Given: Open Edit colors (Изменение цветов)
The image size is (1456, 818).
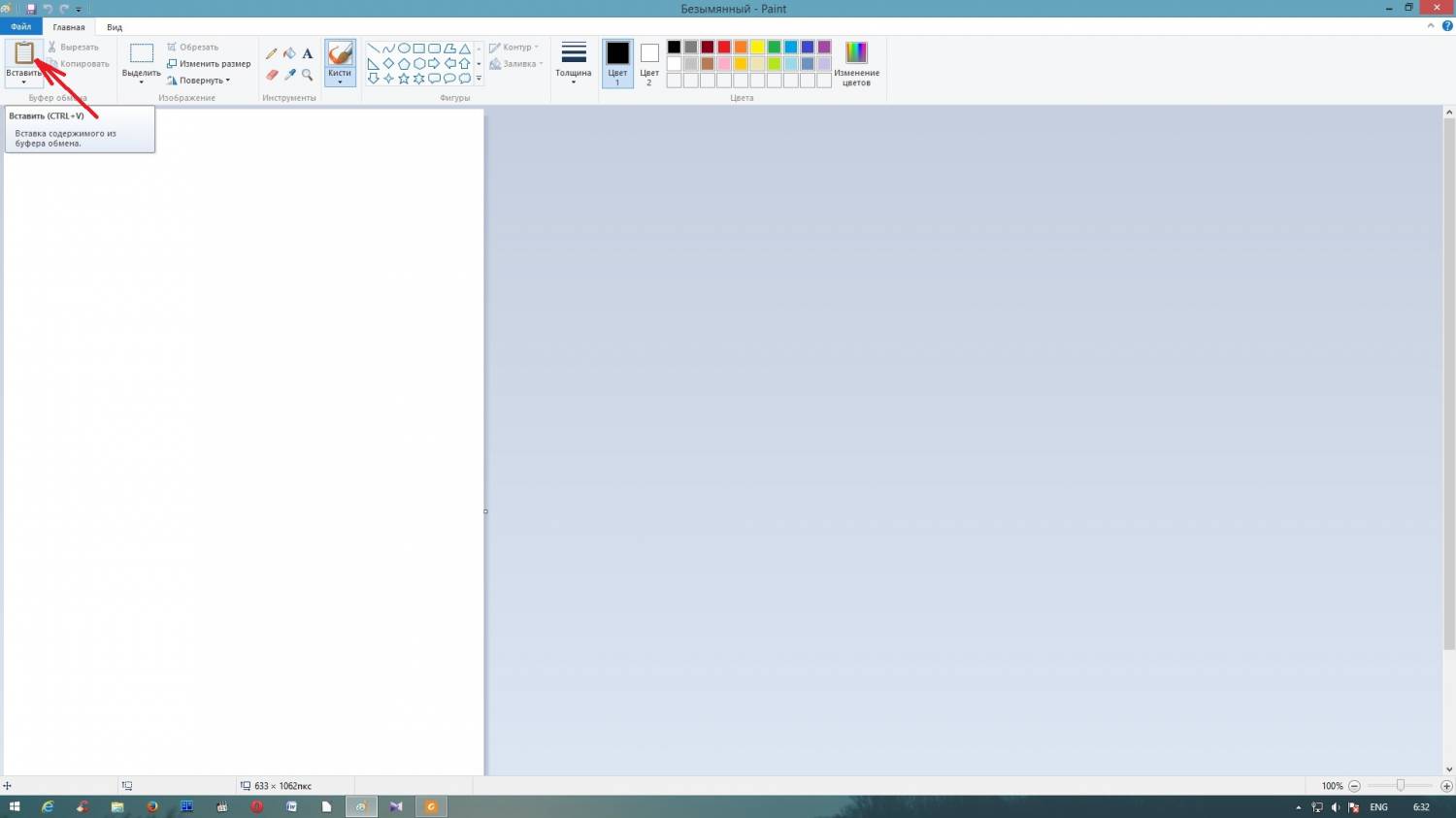Looking at the screenshot, I should pyautogui.click(x=856, y=63).
